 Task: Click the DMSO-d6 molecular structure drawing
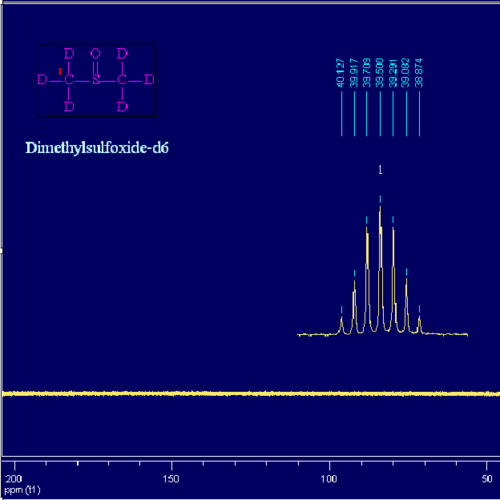[96, 81]
